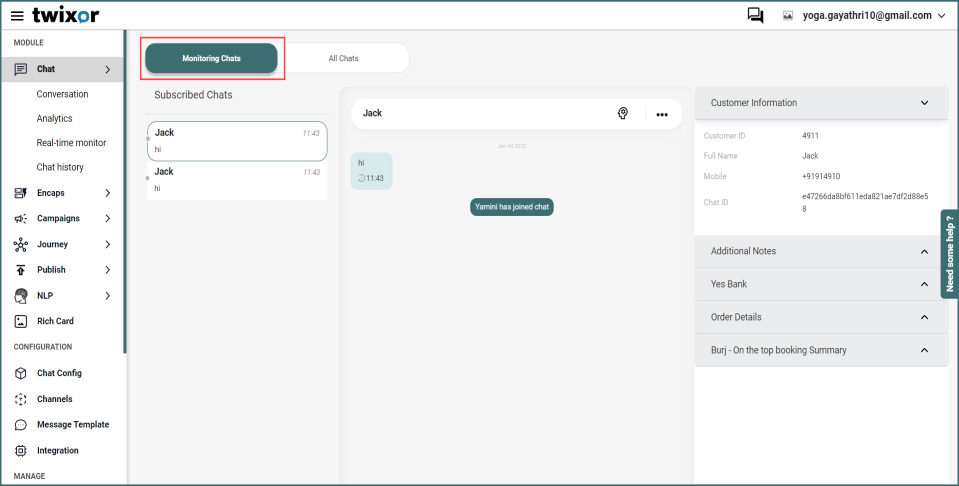Open the chat messages icon in header
Image resolution: width=959 pixels, height=486 pixels.
coord(755,16)
